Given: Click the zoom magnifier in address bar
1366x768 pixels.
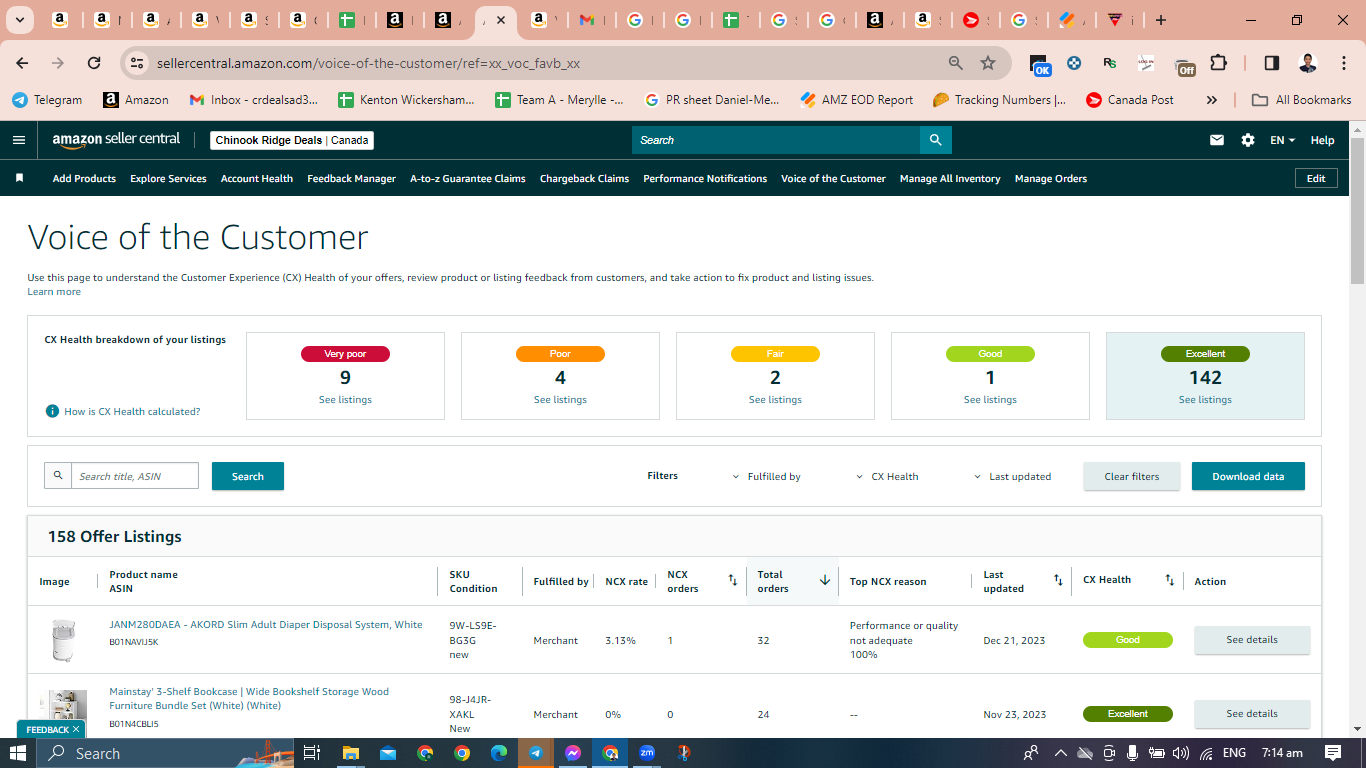Looking at the screenshot, I should (956, 63).
